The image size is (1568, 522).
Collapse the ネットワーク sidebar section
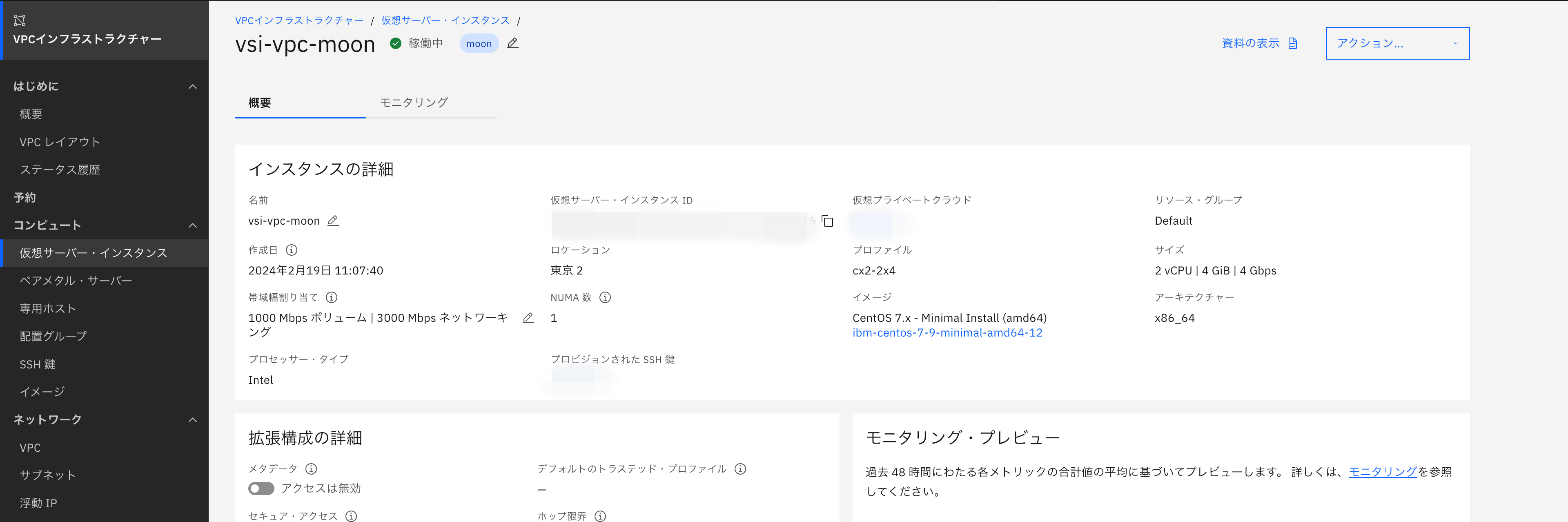coord(193,419)
